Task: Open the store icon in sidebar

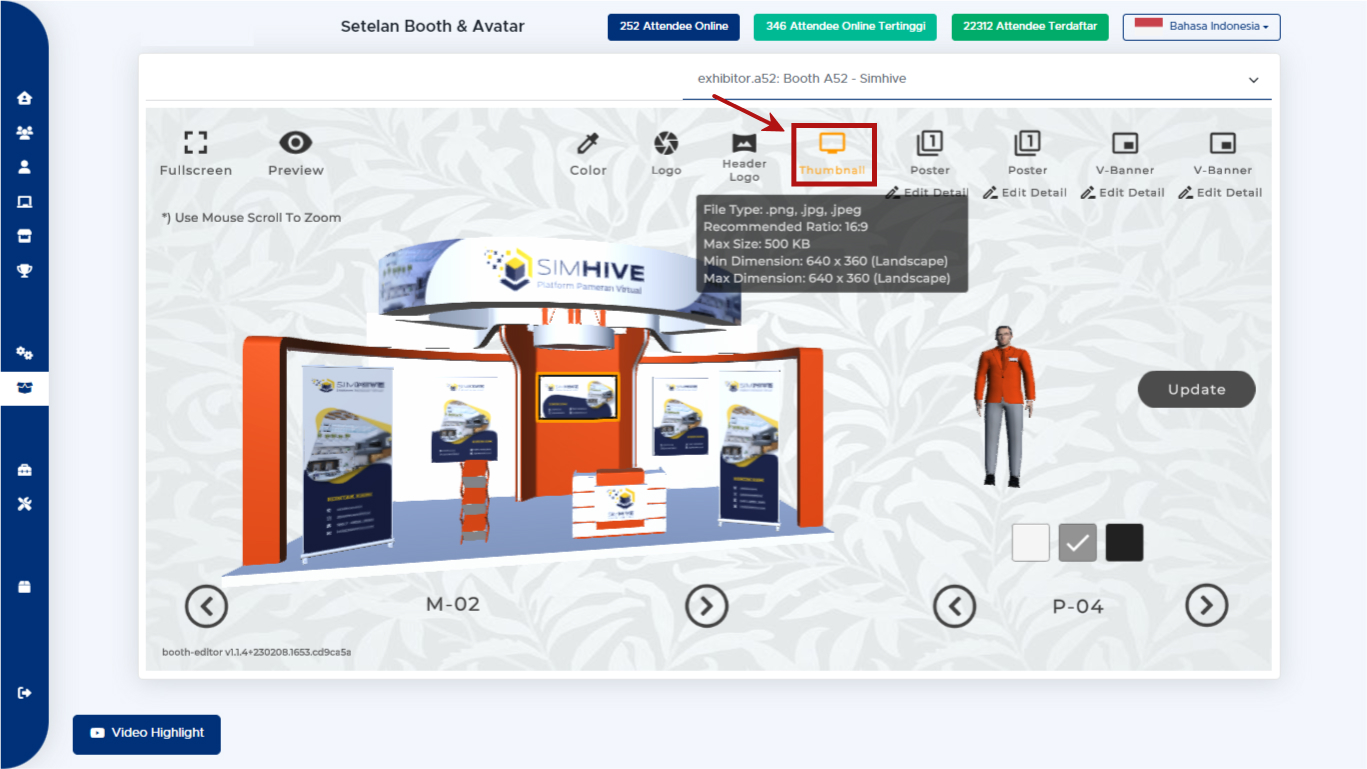Action: coord(24,236)
